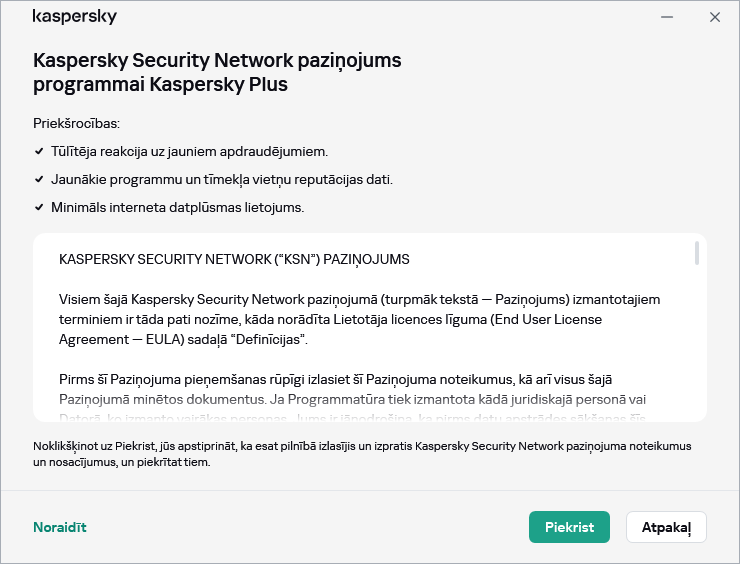Click checkmark beside Tūlītēja reakcija benefit
This screenshot has height=564, width=740.
(x=38, y=151)
